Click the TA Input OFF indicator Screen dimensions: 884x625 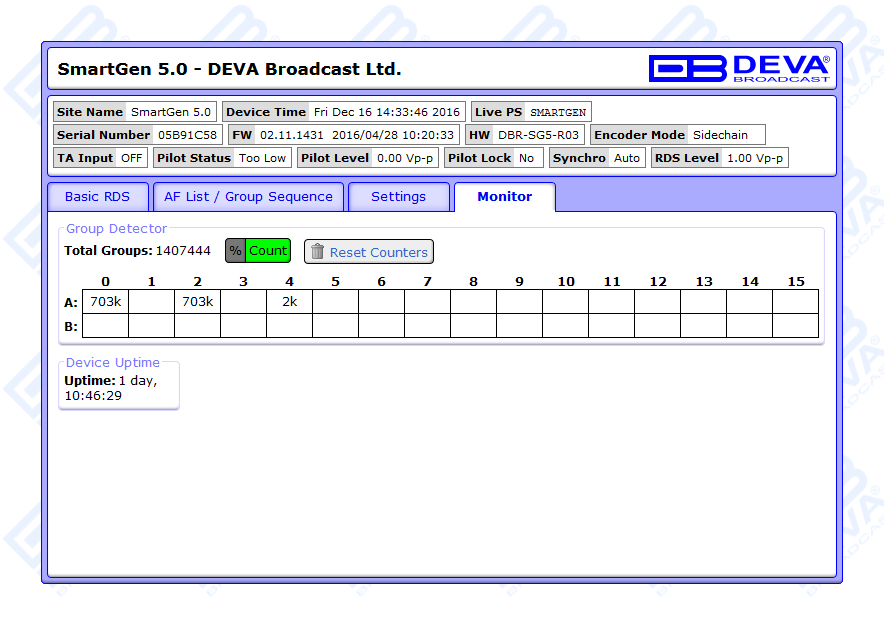tap(131, 158)
